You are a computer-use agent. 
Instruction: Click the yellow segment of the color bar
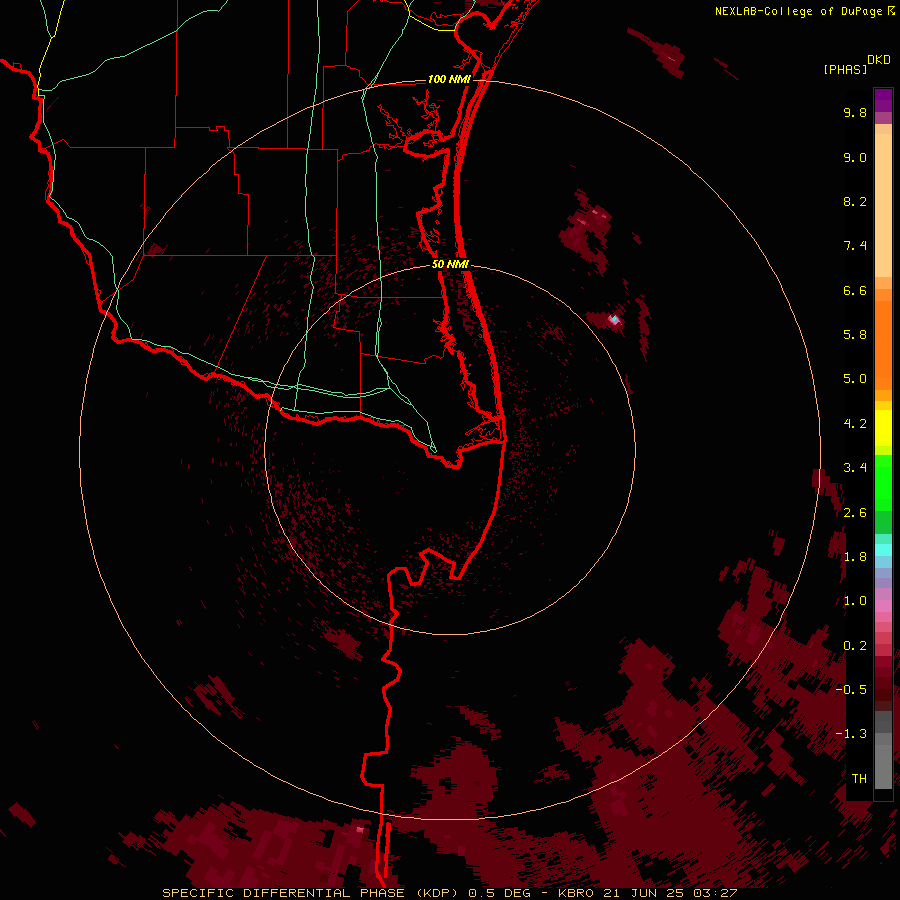[x=883, y=428]
